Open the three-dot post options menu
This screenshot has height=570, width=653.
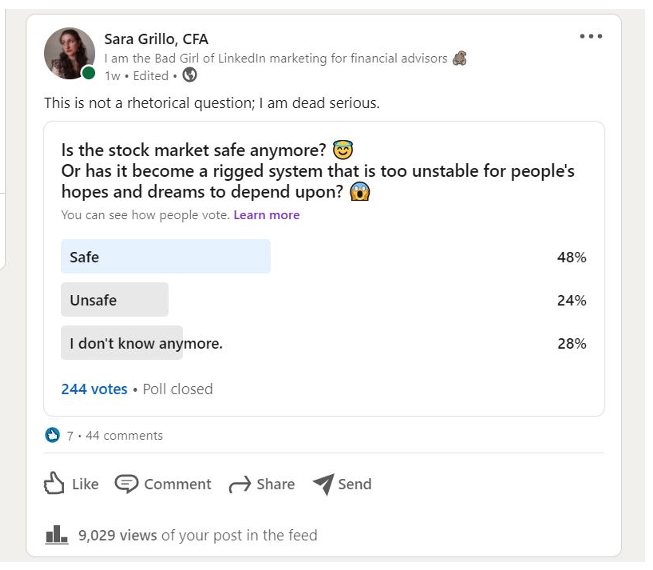point(591,37)
